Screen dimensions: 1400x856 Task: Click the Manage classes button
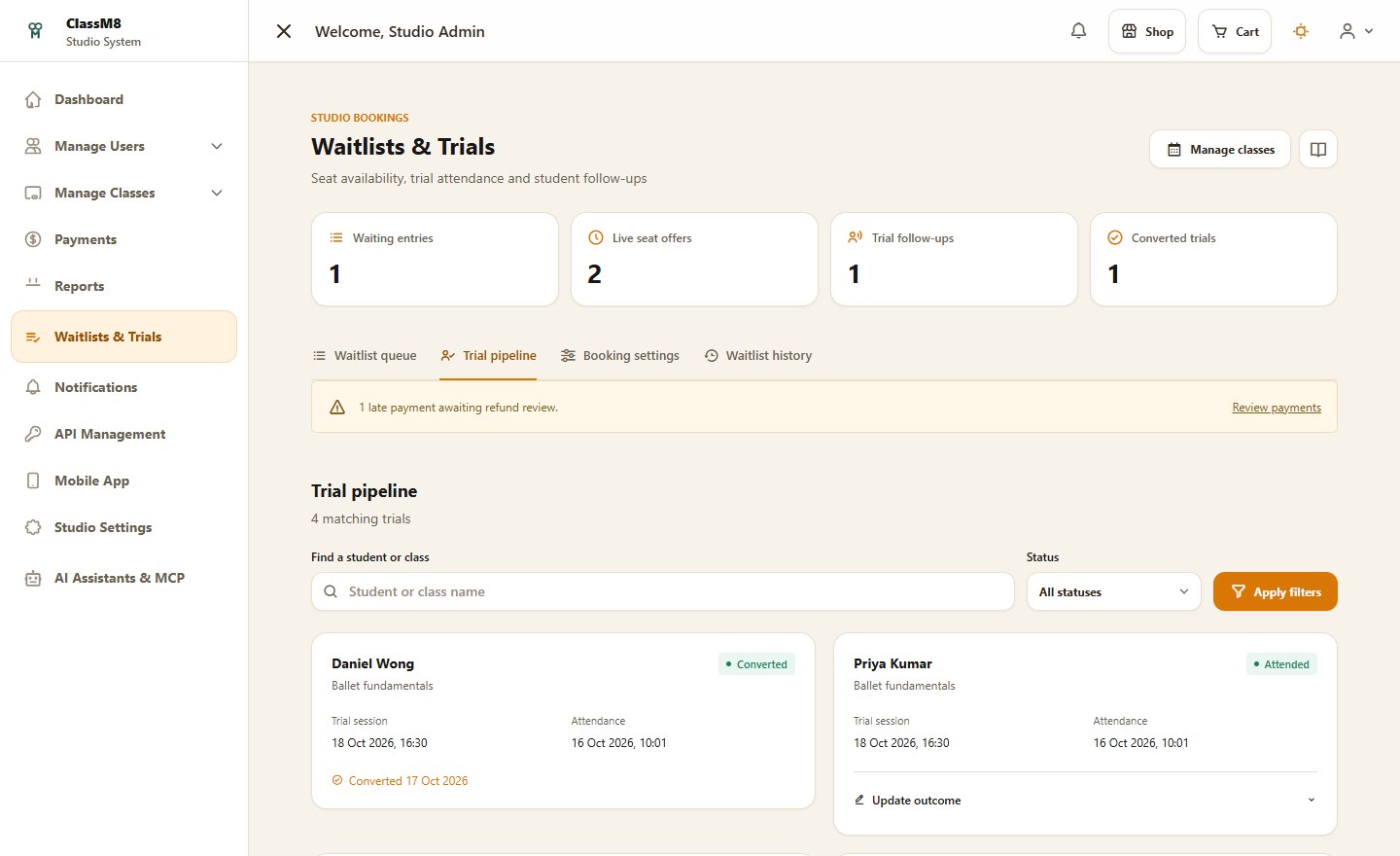pos(1220,149)
